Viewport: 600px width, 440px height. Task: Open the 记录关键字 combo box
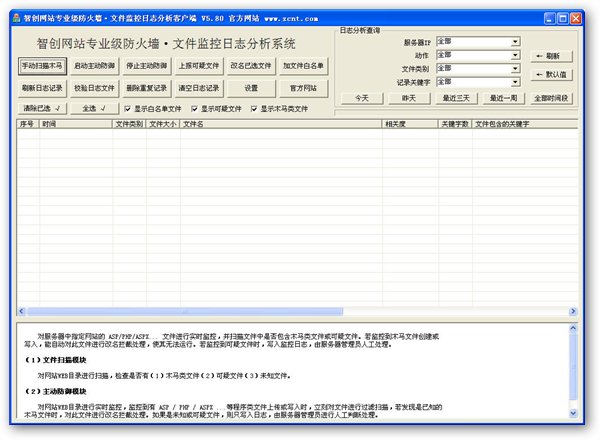coord(515,81)
